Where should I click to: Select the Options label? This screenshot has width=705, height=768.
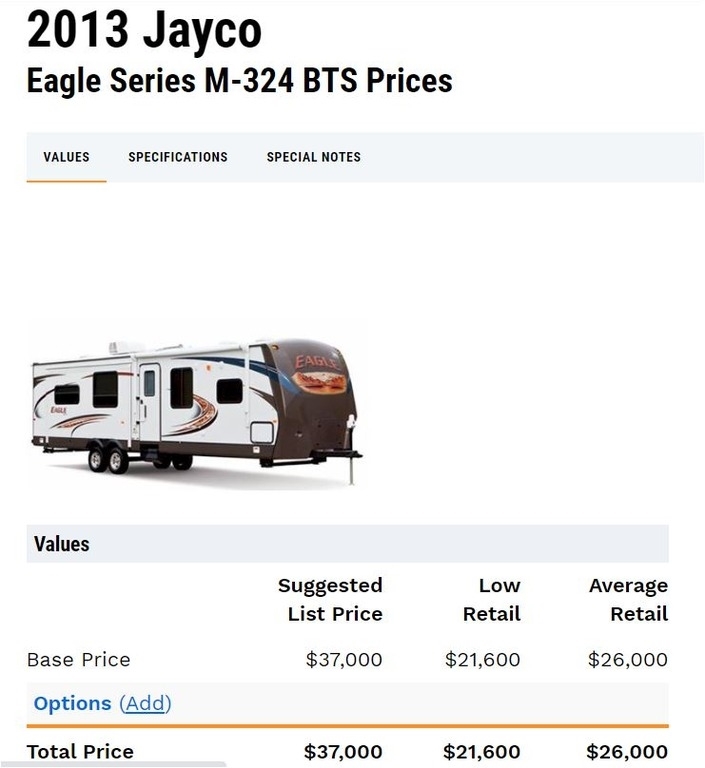[x=72, y=703]
